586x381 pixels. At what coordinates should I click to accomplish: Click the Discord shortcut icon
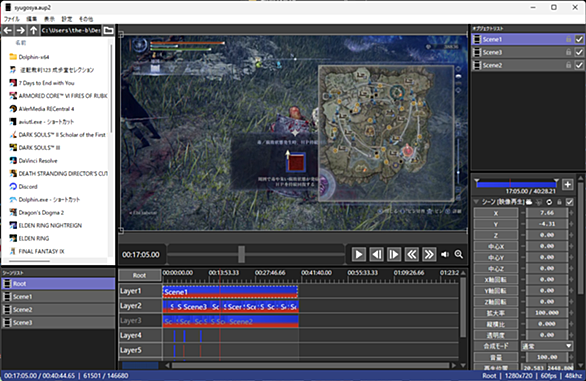[13, 186]
